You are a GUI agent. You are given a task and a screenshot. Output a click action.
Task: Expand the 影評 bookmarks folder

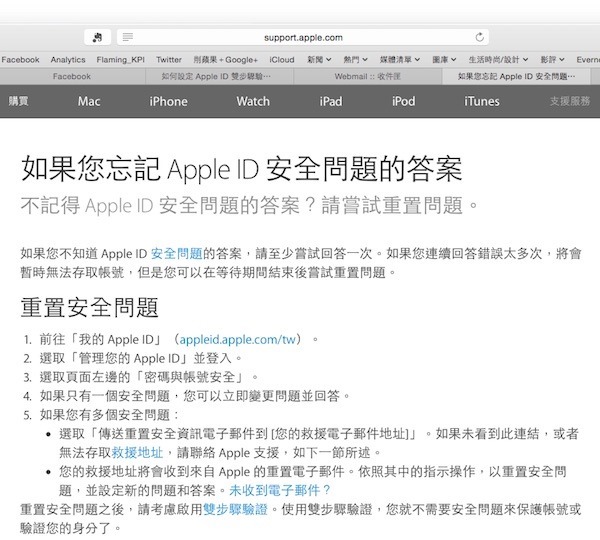coord(552,60)
